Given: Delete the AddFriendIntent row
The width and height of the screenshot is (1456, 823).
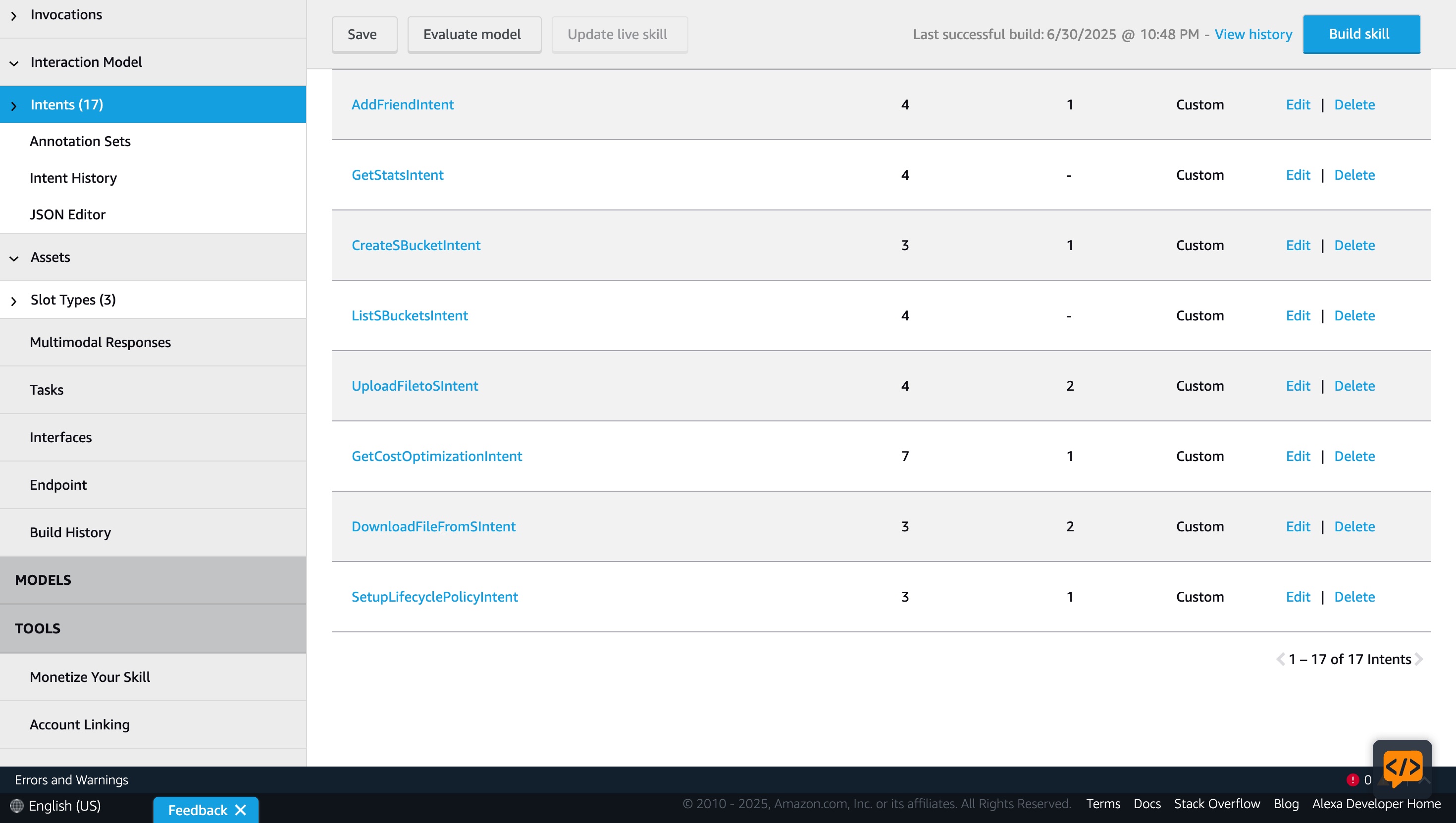Looking at the screenshot, I should click(1354, 104).
